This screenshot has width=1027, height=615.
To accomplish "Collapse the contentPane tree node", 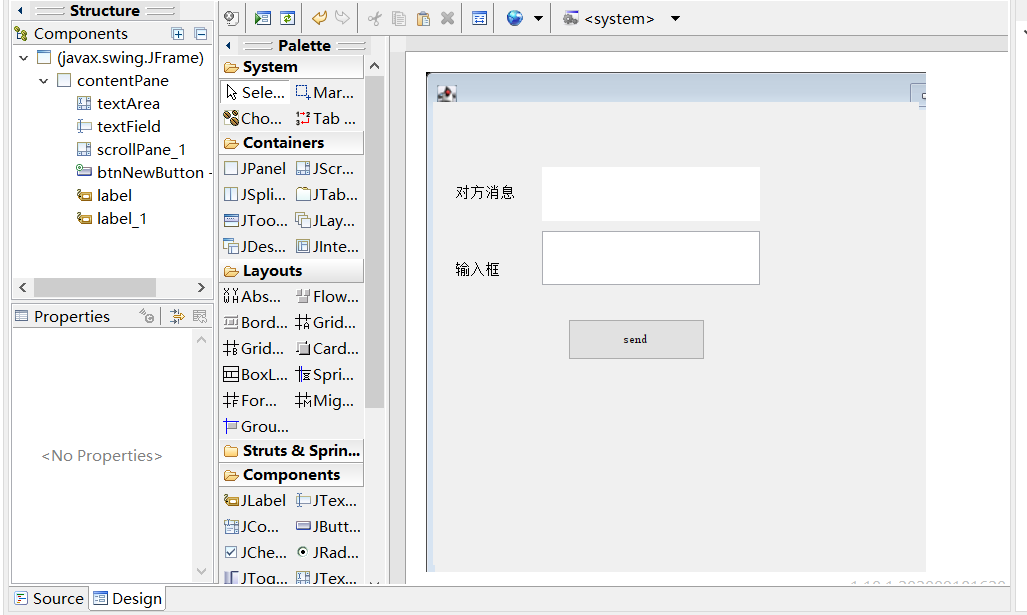I will tap(43, 81).
